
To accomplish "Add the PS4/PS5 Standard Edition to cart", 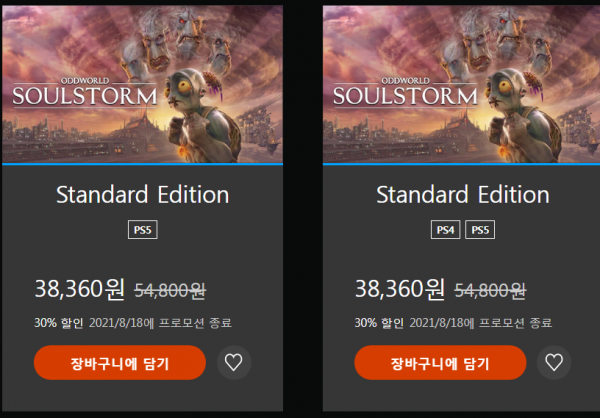I will point(440,362).
